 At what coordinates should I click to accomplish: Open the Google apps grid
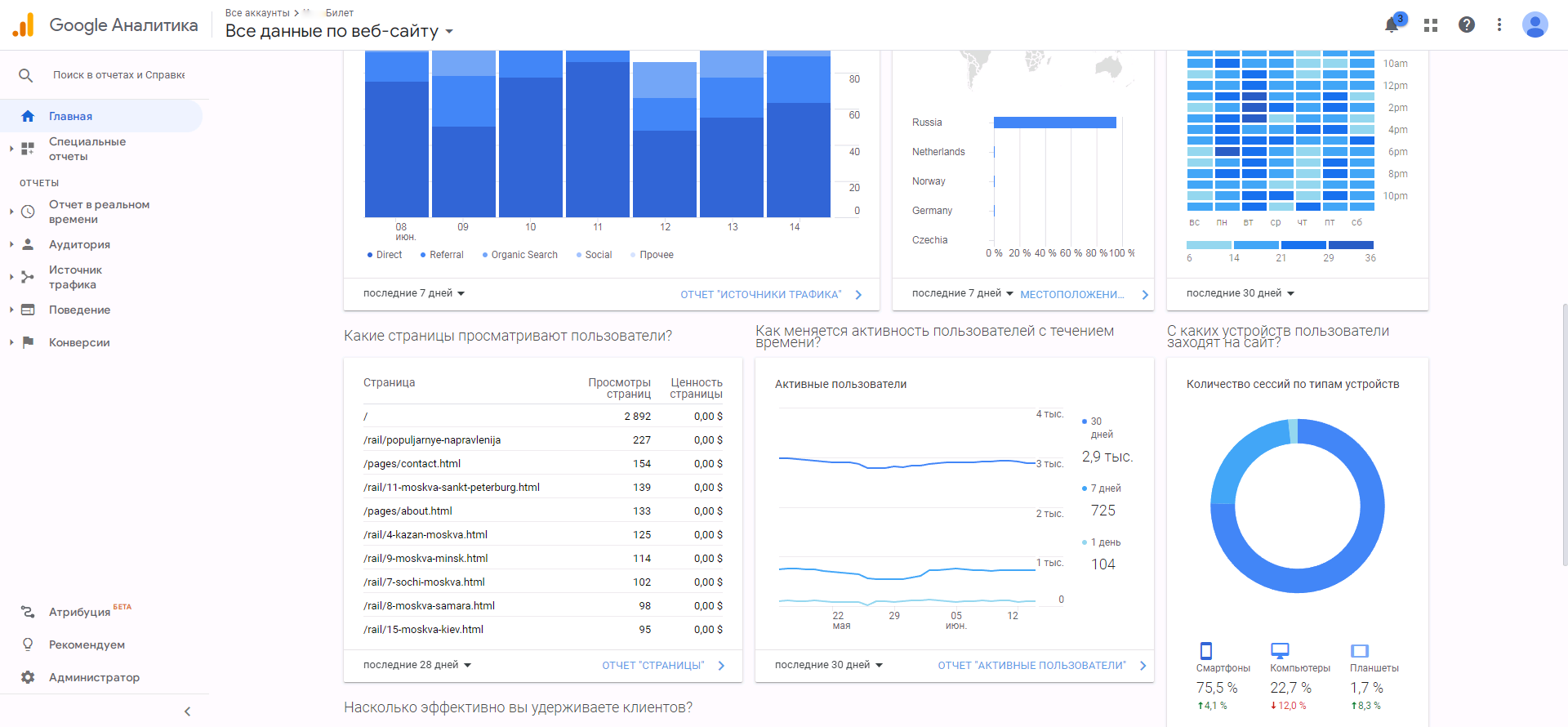click(1431, 25)
